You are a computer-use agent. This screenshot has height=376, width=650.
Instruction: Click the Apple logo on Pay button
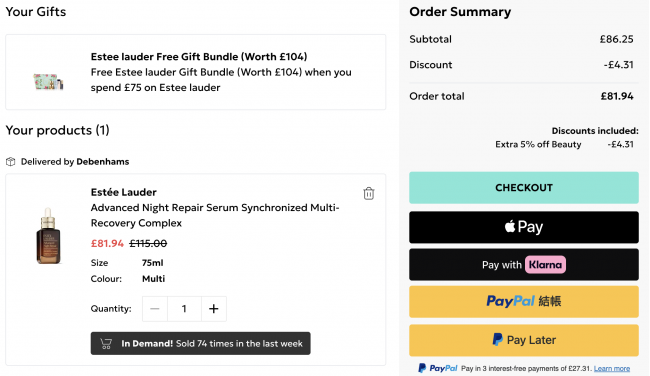[x=510, y=226]
